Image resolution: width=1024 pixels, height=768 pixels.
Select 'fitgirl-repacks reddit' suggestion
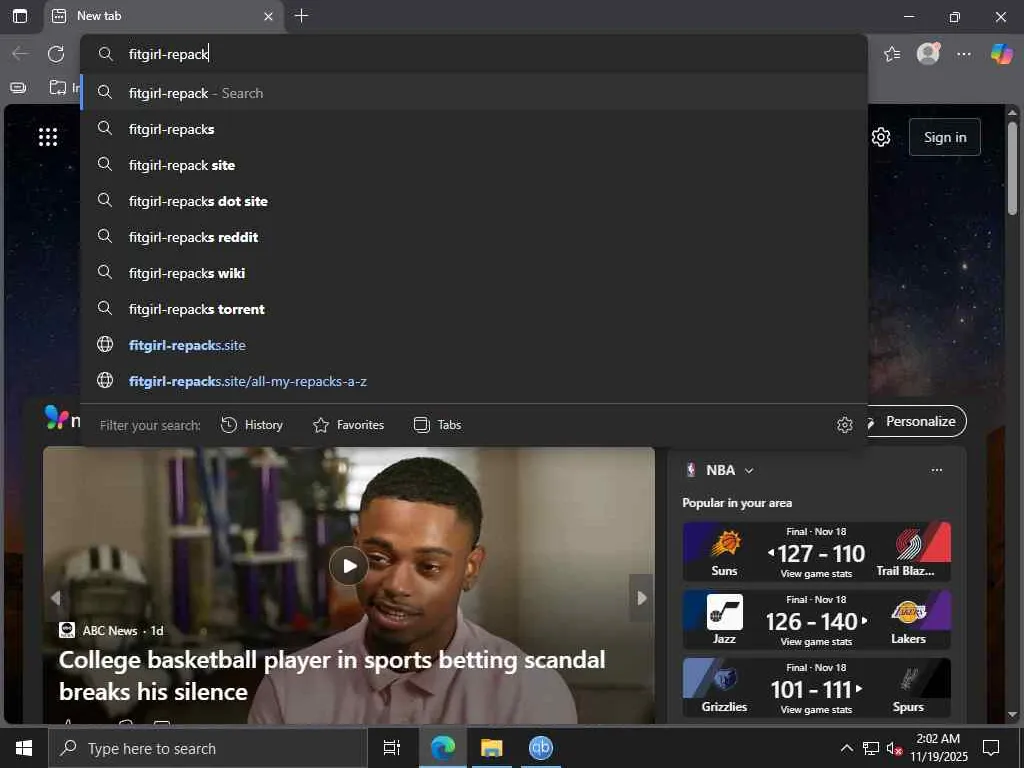(x=473, y=236)
